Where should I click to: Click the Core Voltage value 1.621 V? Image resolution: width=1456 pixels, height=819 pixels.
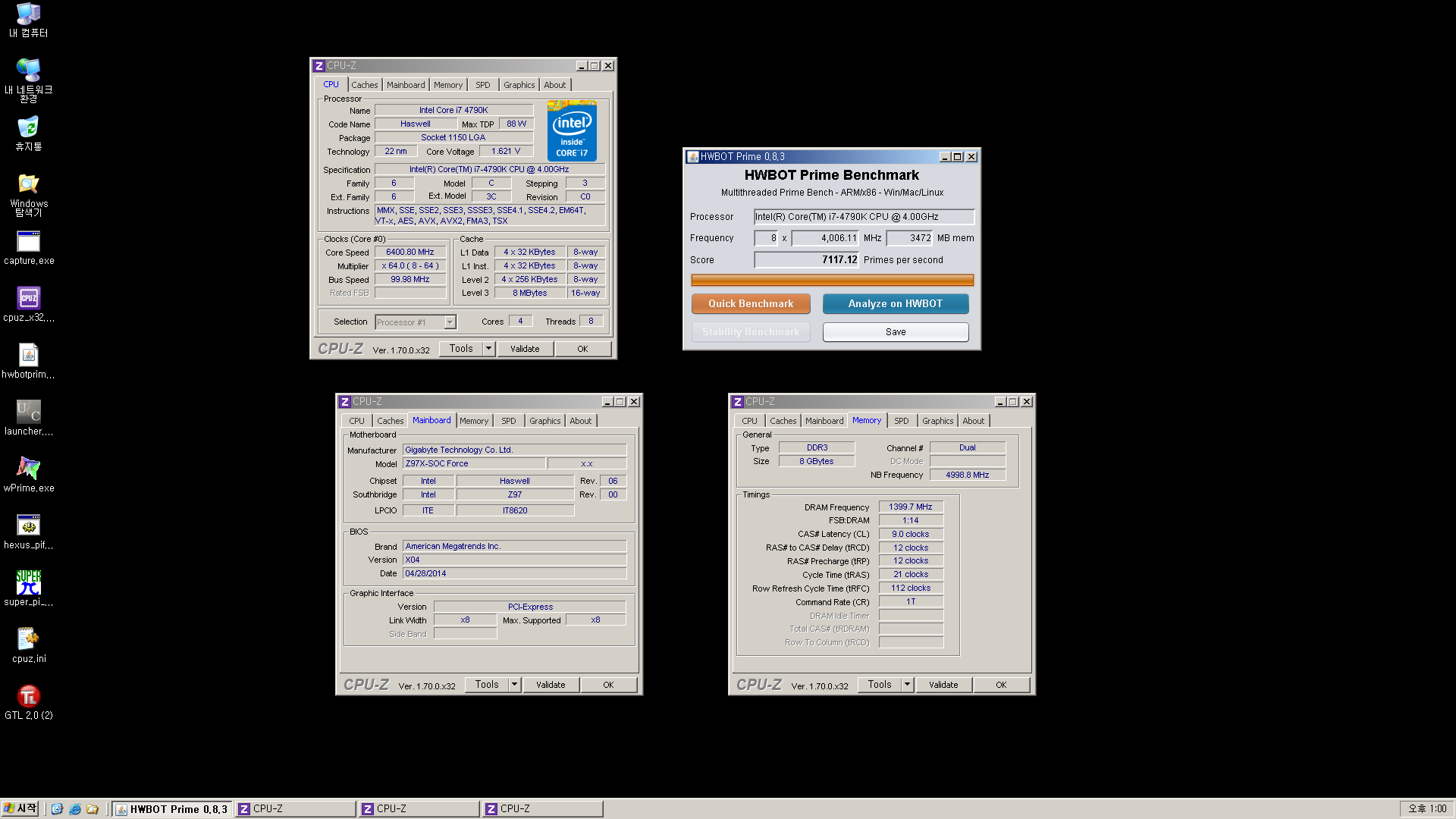[x=506, y=152]
